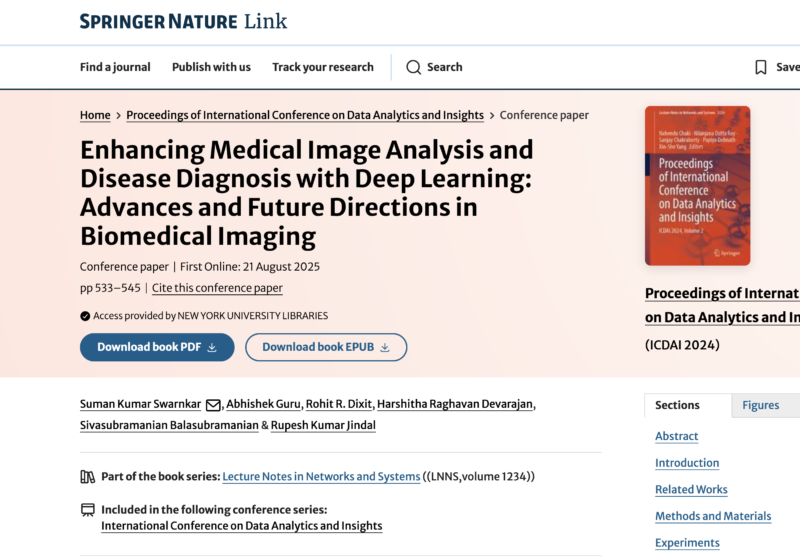Open International Conference on Data Analytics and Insights series link
The height and width of the screenshot is (557, 800).
241,526
